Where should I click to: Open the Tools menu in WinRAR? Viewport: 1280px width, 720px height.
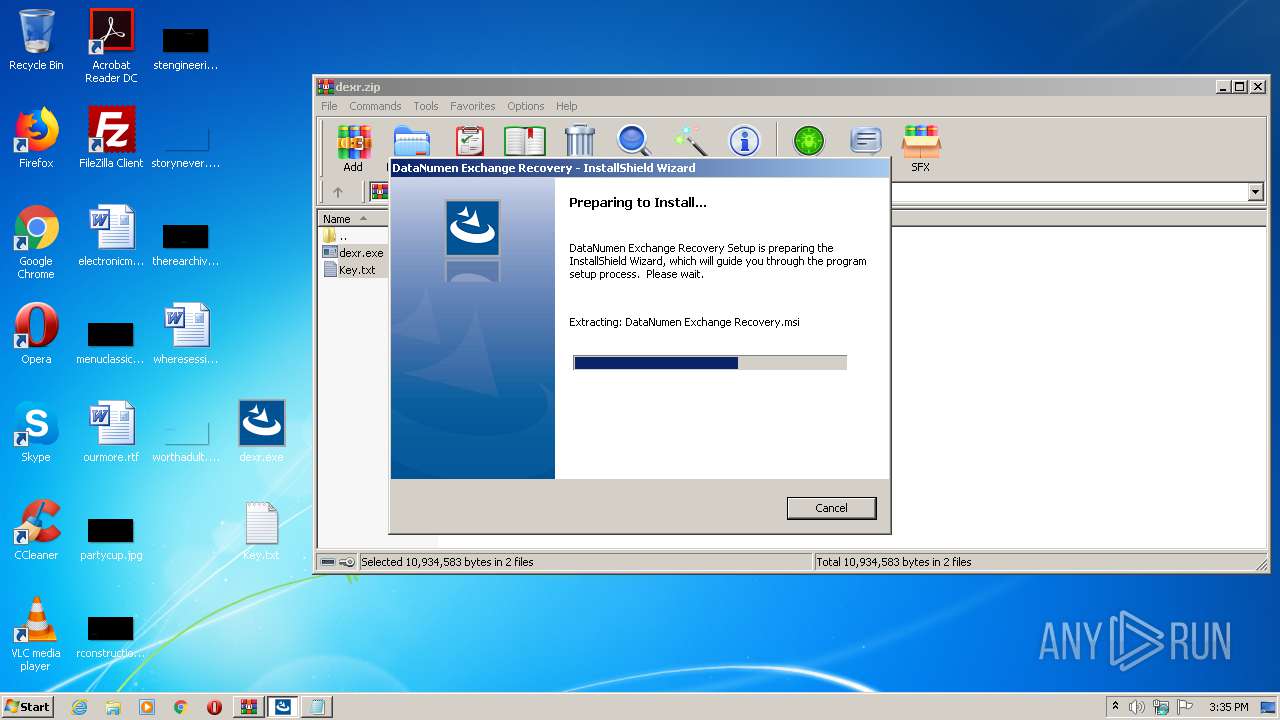pyautogui.click(x=426, y=106)
